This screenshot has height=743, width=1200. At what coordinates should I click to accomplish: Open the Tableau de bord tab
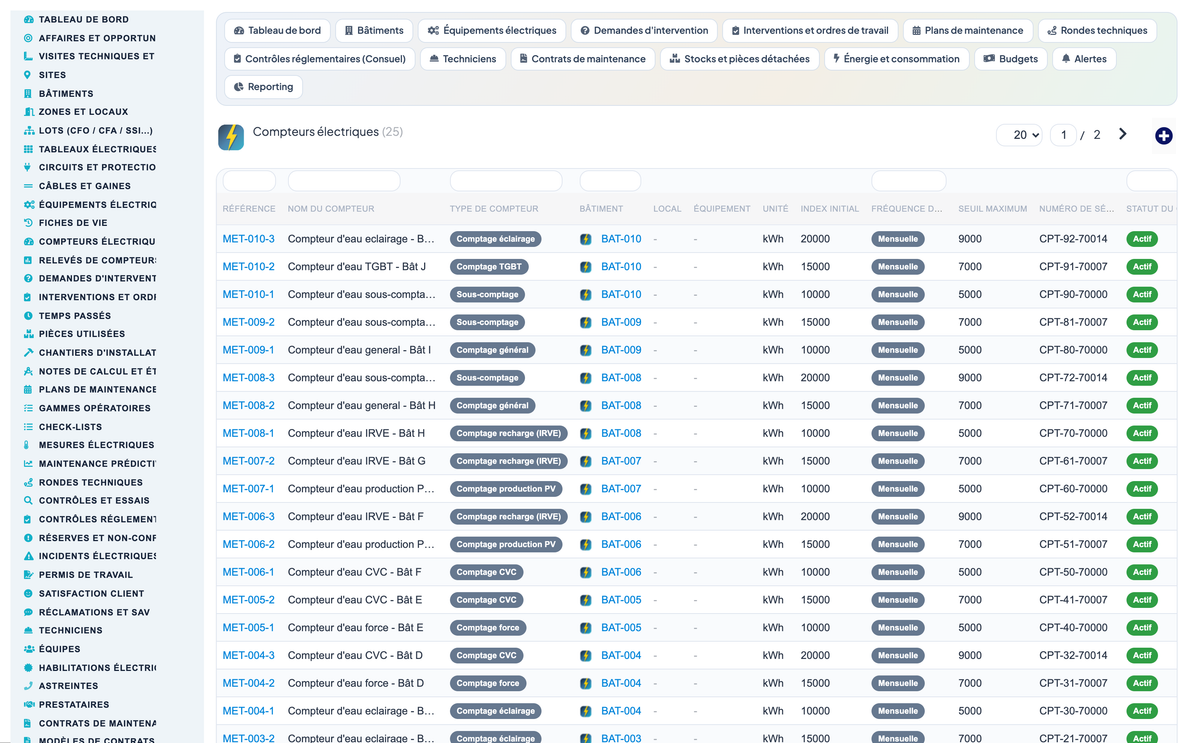(277, 31)
